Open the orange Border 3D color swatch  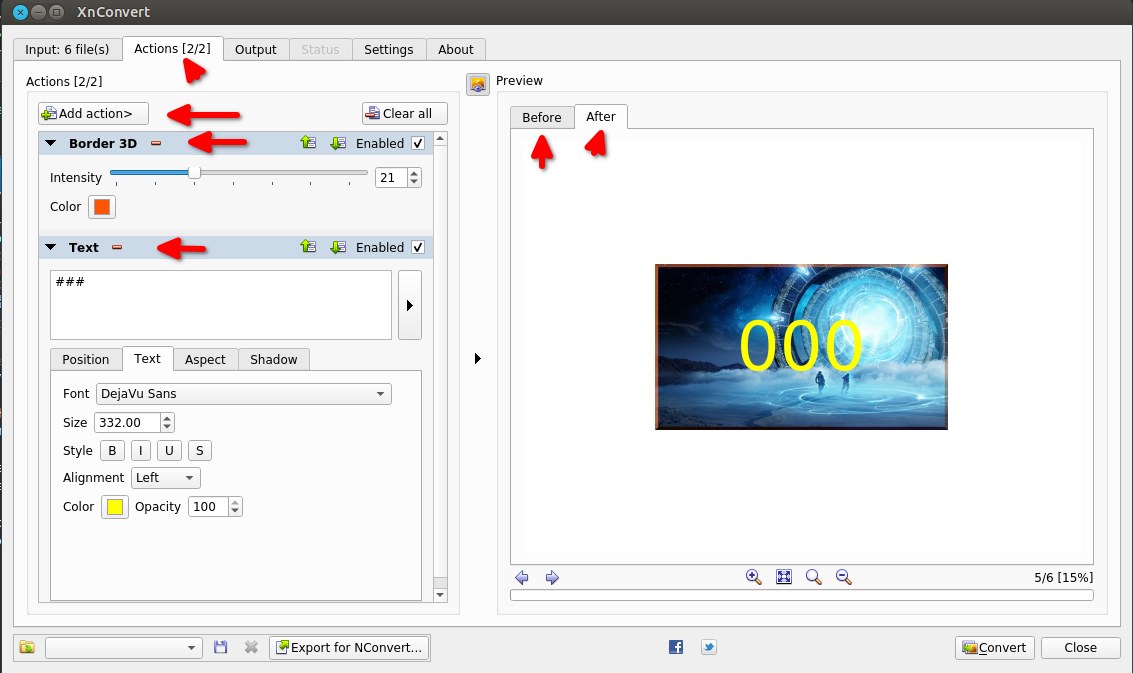tap(102, 207)
